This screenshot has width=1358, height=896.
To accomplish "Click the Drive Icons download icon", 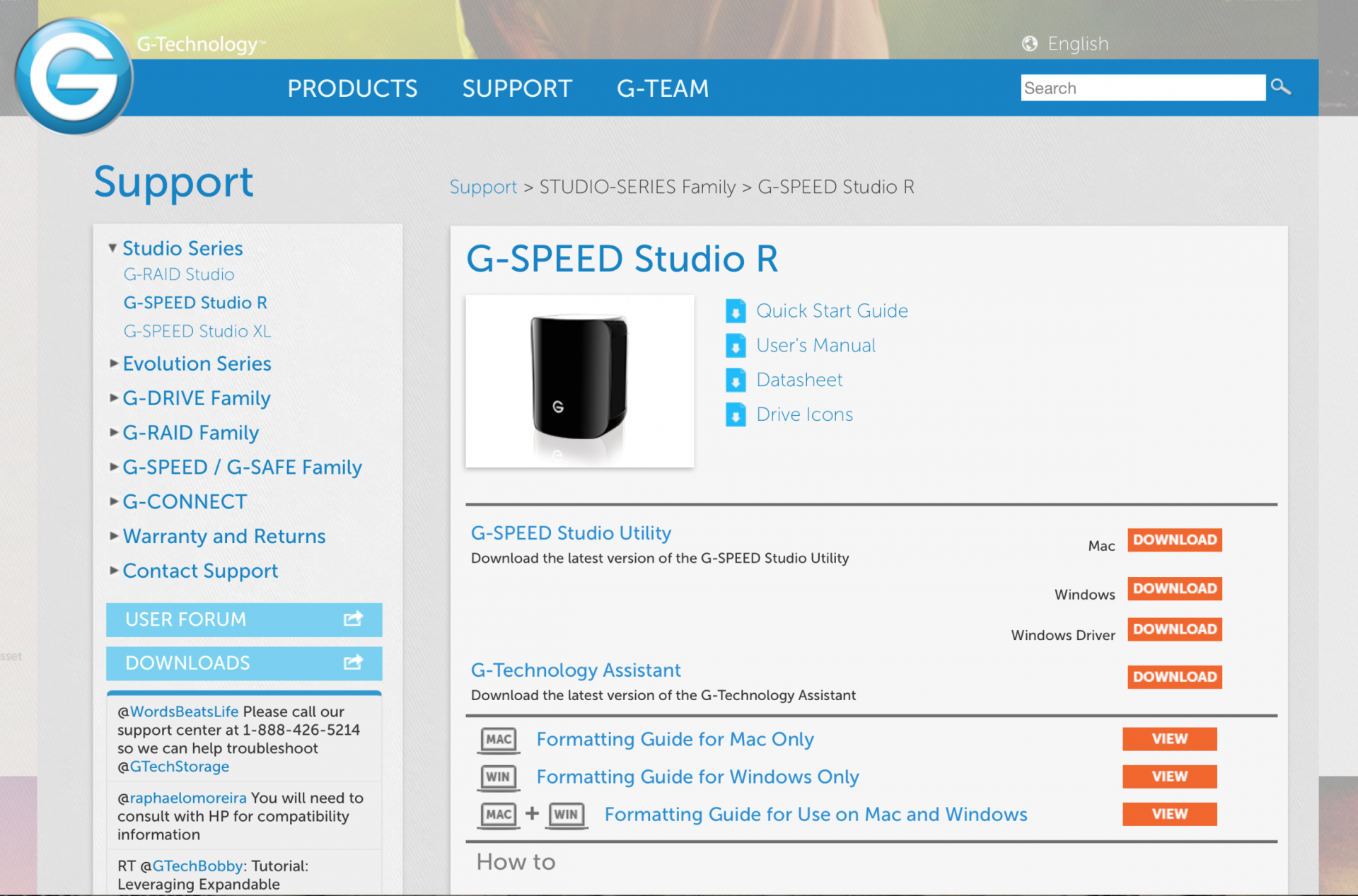I will coord(736,415).
